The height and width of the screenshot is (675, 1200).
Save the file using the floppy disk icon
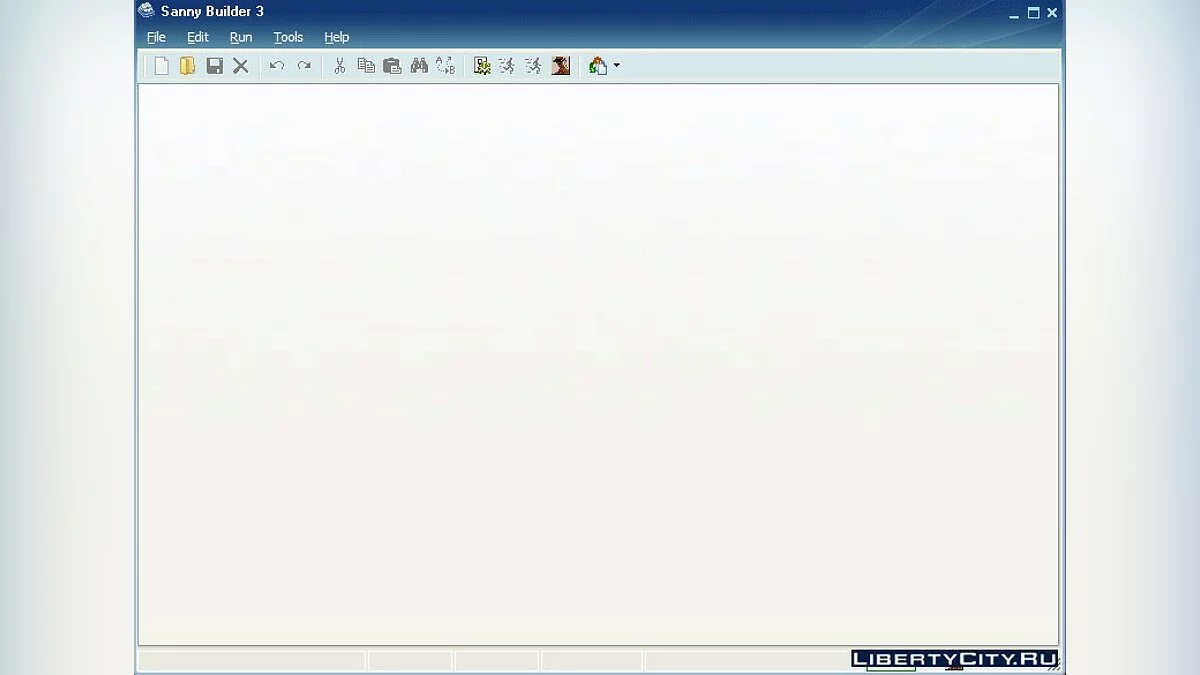[214, 66]
